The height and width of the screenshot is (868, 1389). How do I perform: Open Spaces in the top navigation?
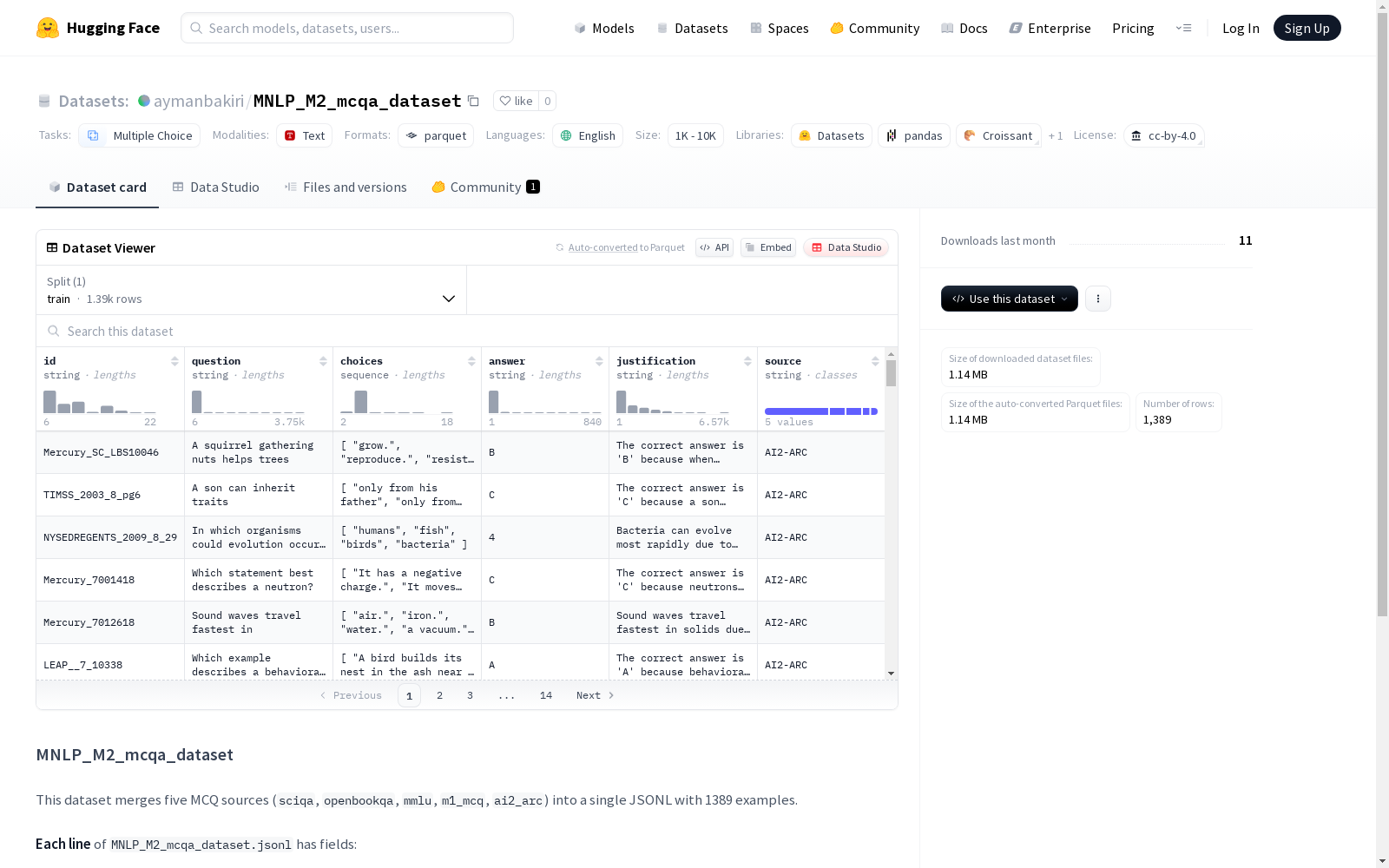[779, 28]
